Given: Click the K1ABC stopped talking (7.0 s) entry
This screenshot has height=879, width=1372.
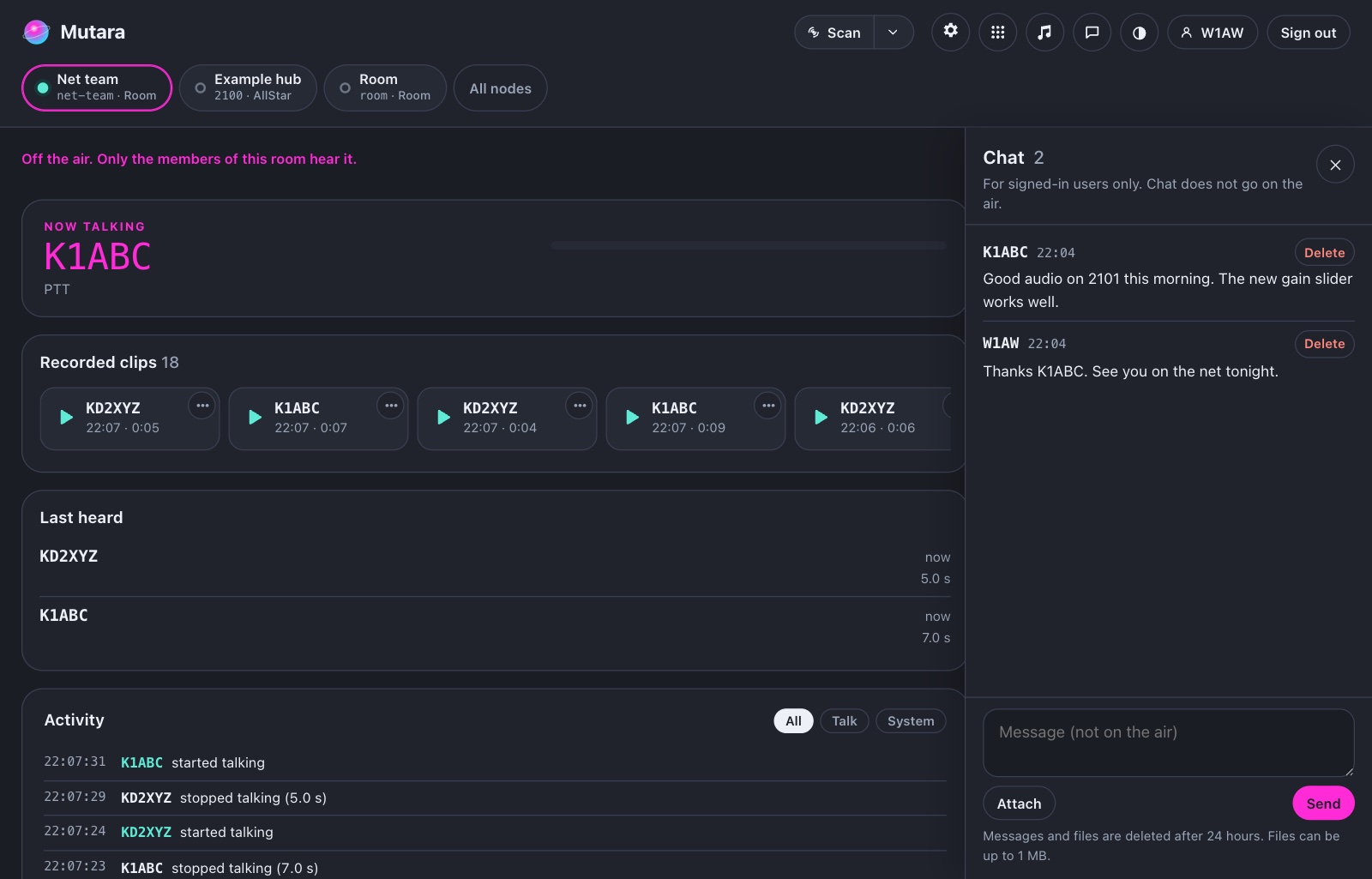Looking at the screenshot, I should (495, 867).
